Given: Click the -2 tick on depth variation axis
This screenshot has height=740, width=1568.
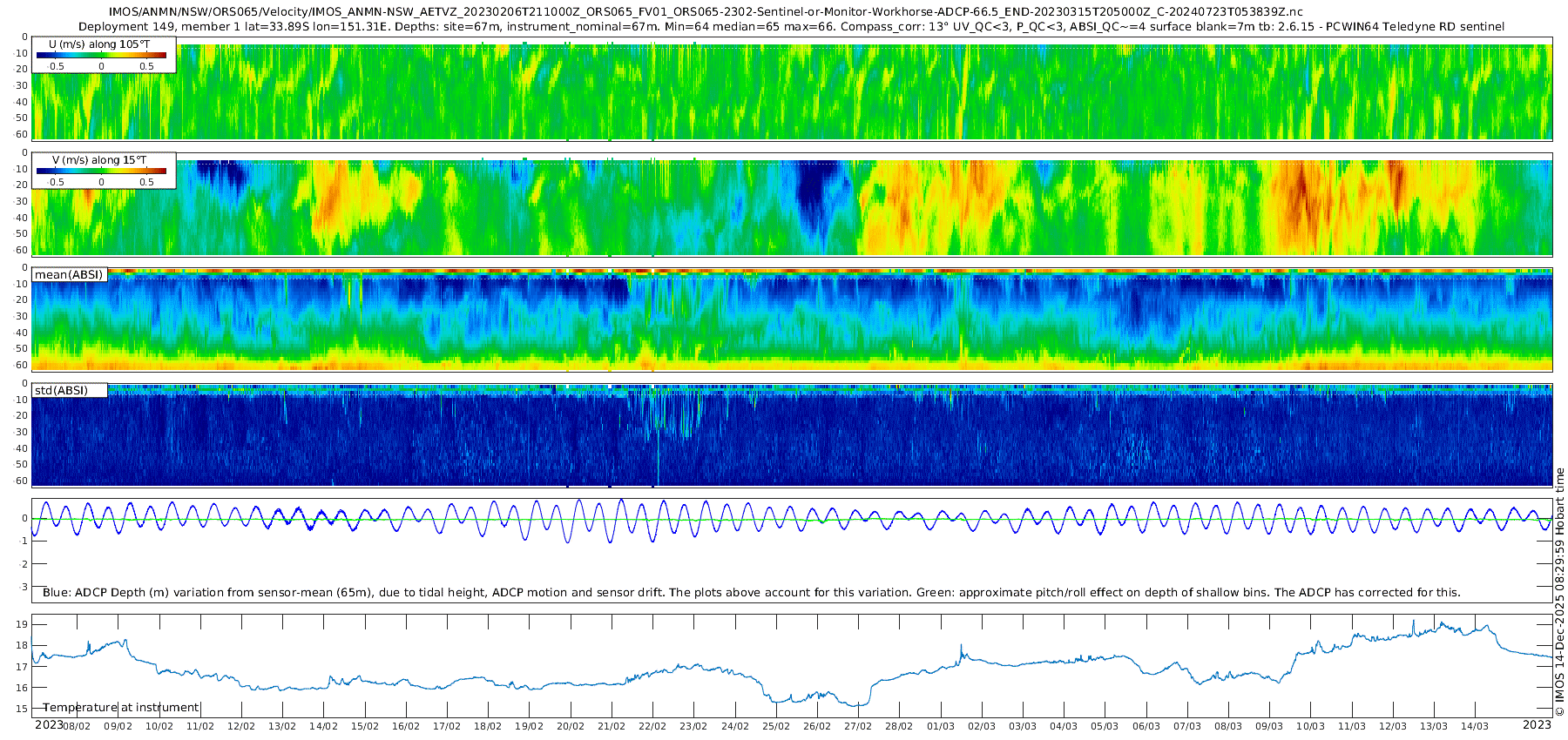Looking at the screenshot, I should coord(24,564).
